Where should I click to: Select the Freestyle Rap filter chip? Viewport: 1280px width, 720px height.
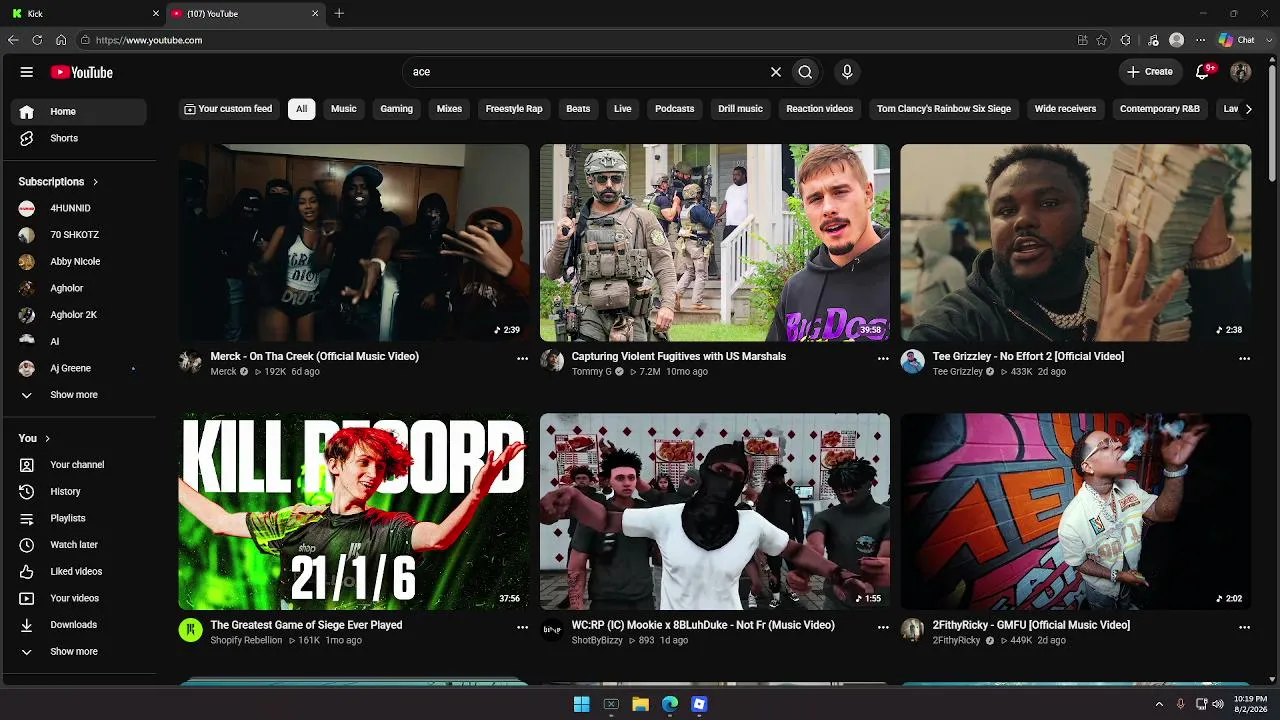pyautogui.click(x=514, y=109)
